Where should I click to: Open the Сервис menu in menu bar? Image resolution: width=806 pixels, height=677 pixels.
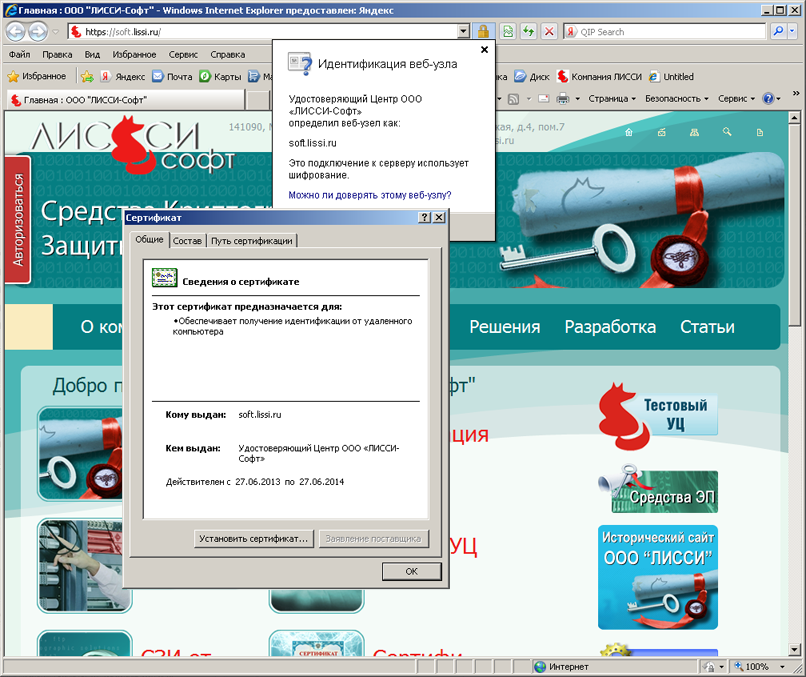point(183,54)
